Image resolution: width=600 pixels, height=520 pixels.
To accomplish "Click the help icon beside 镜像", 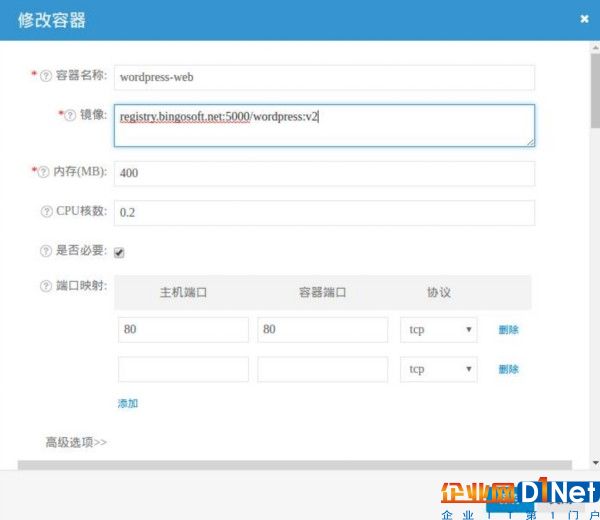I will [70, 115].
